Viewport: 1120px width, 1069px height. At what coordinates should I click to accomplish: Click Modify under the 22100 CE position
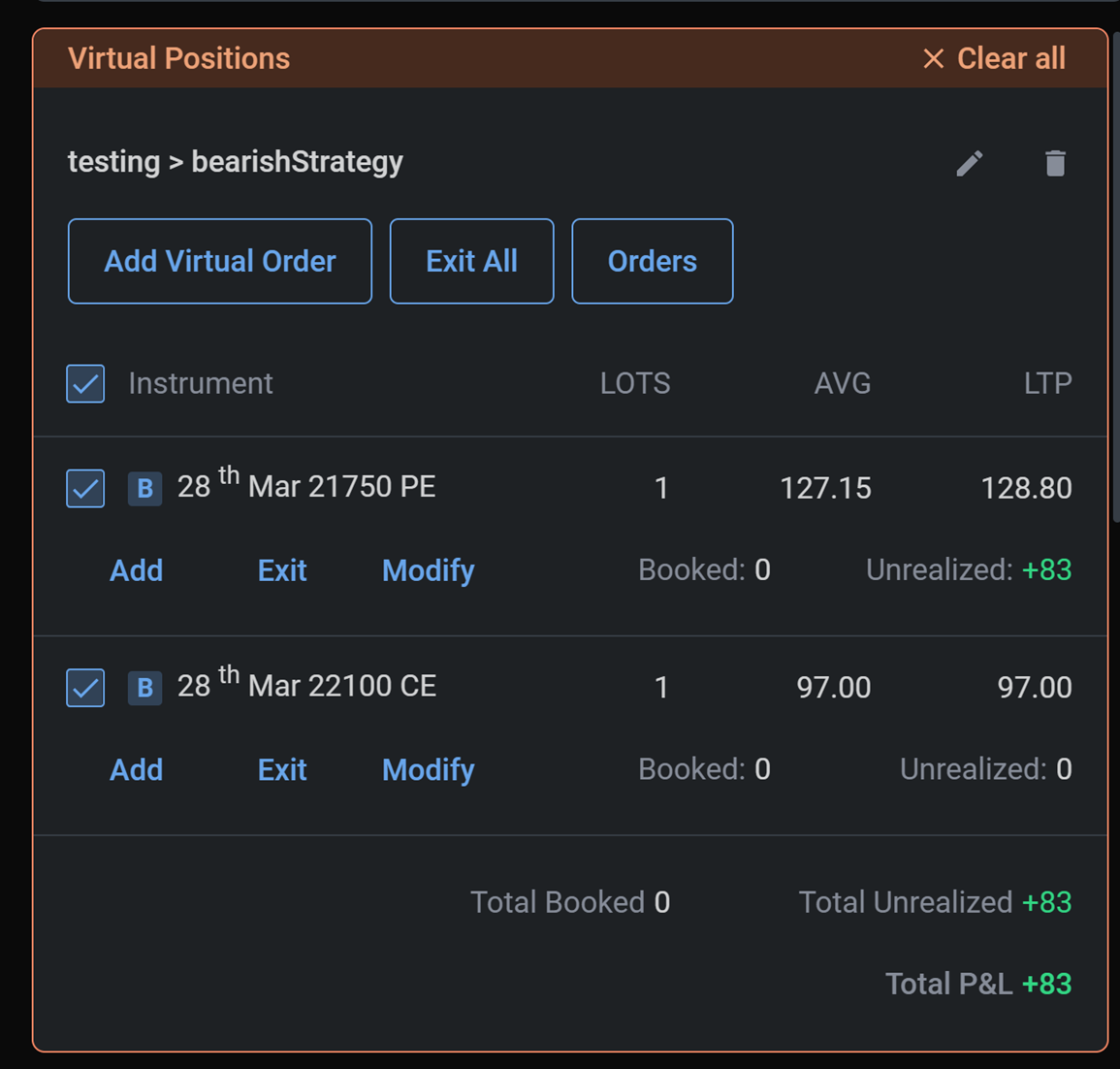coord(428,770)
